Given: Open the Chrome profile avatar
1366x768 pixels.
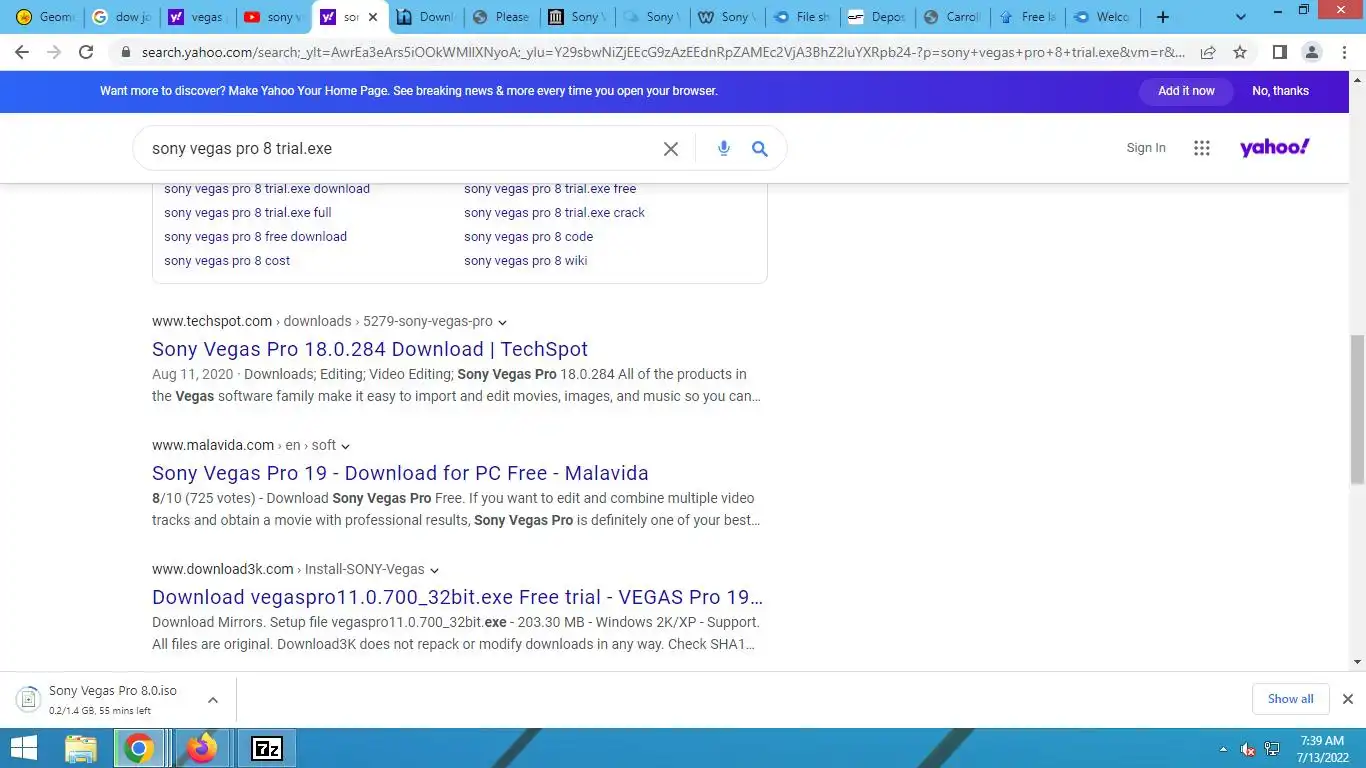Looking at the screenshot, I should tap(1311, 52).
